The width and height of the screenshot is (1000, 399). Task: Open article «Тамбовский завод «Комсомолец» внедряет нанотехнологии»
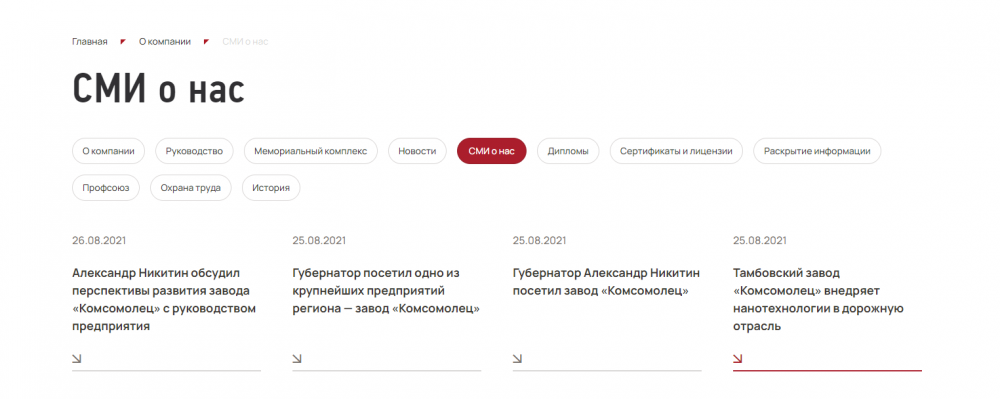pos(818,300)
